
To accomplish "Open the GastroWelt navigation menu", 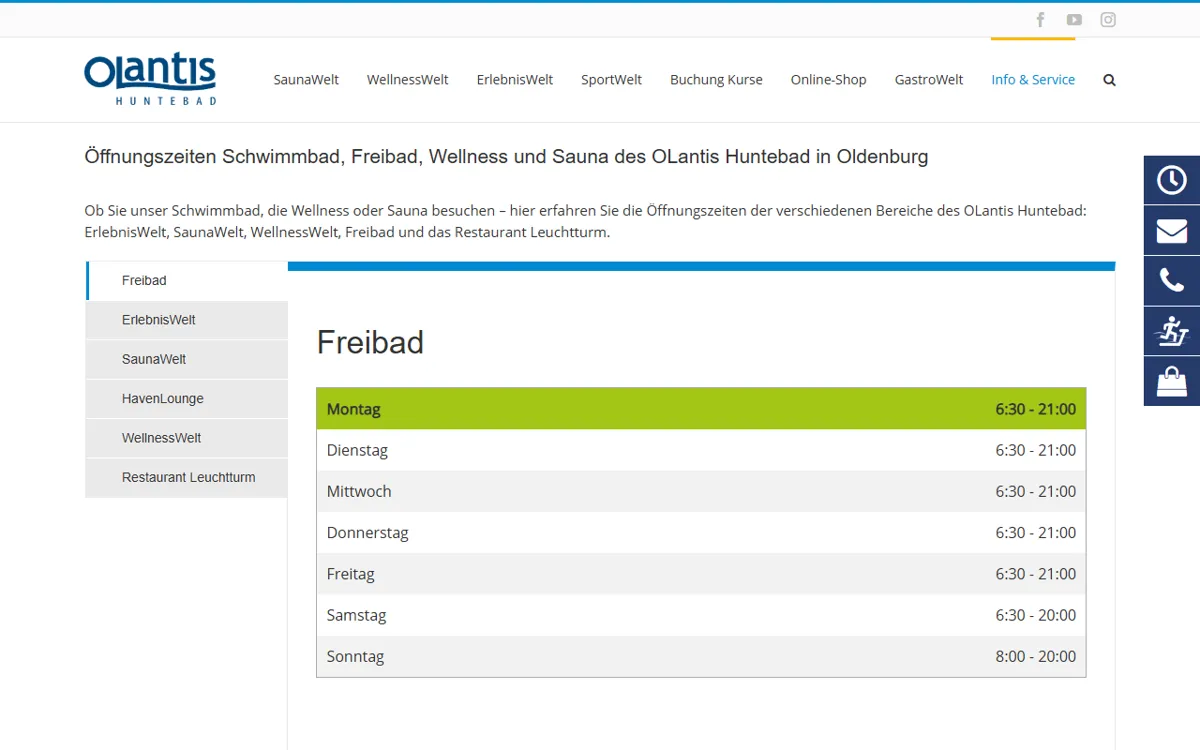I will [x=929, y=80].
